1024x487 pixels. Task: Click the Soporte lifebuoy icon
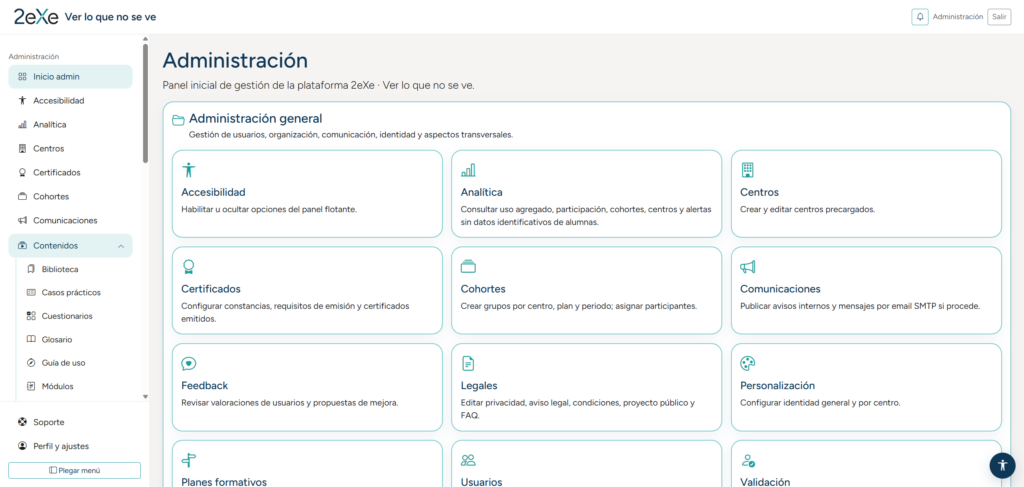tap(22, 422)
